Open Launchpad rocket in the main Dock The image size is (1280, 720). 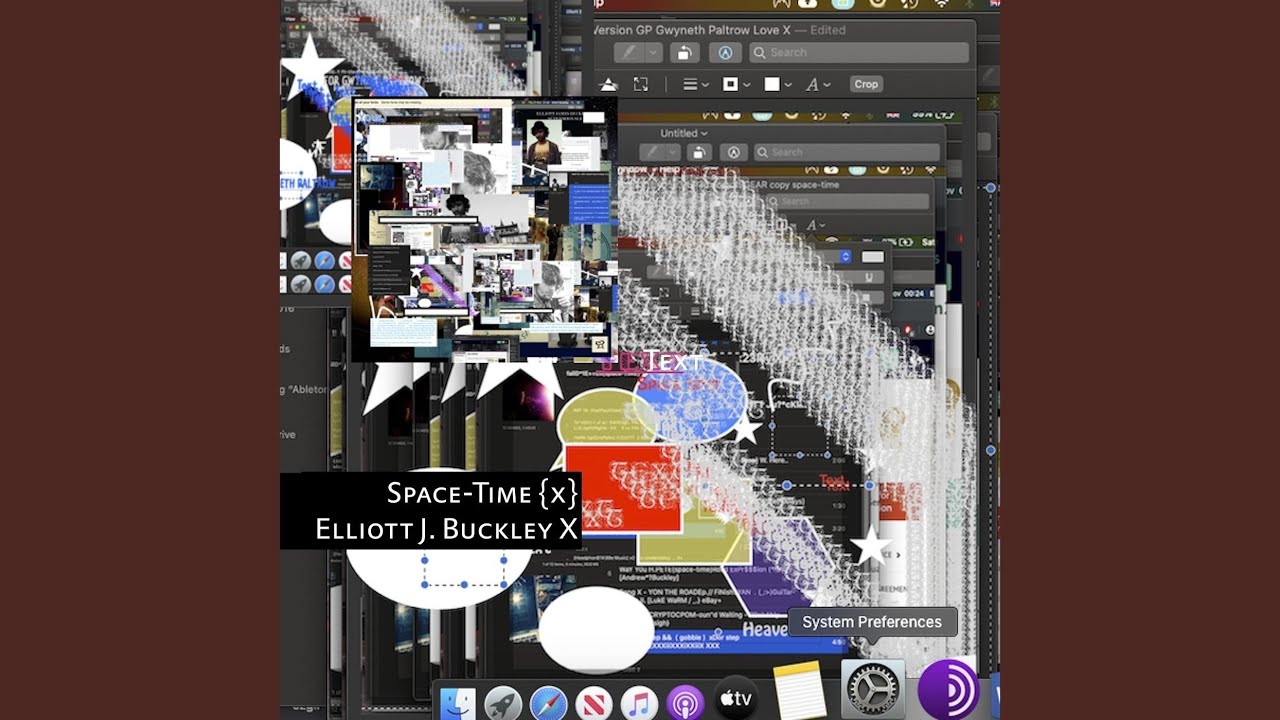click(x=503, y=704)
